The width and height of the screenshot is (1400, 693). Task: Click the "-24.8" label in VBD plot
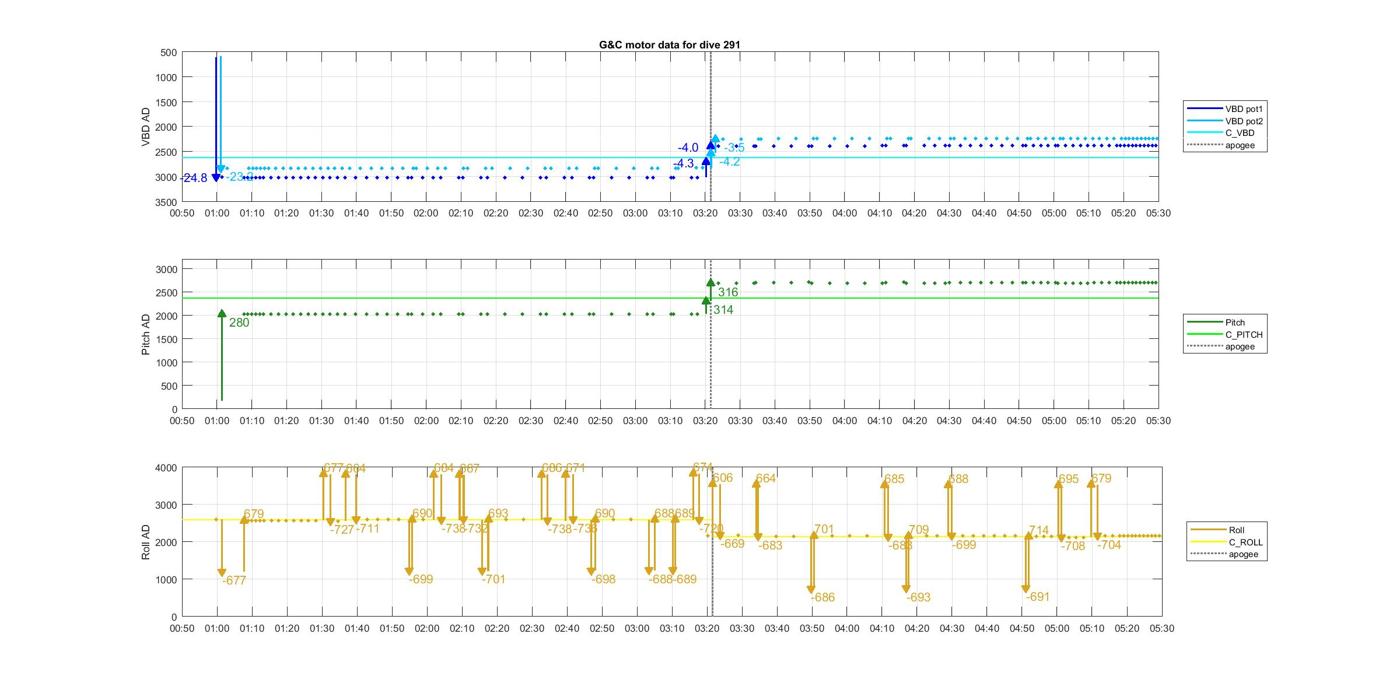(x=194, y=179)
